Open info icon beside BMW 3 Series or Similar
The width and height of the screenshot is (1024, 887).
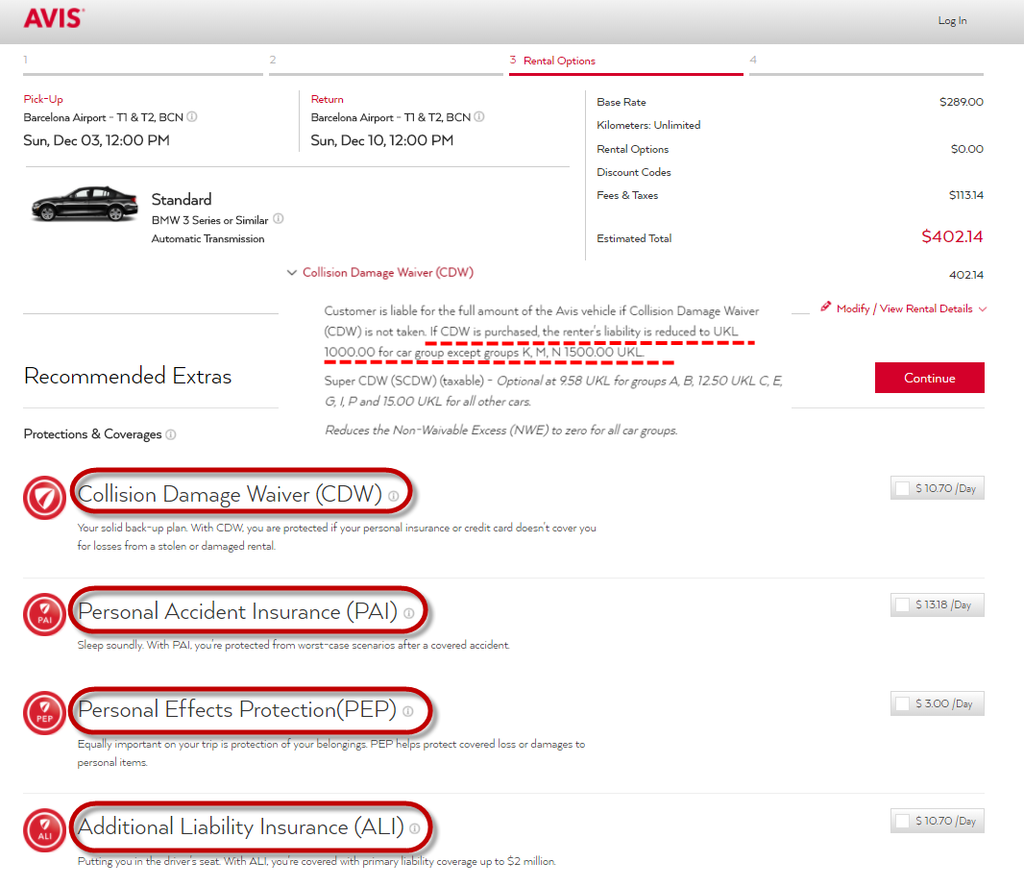pos(278,219)
